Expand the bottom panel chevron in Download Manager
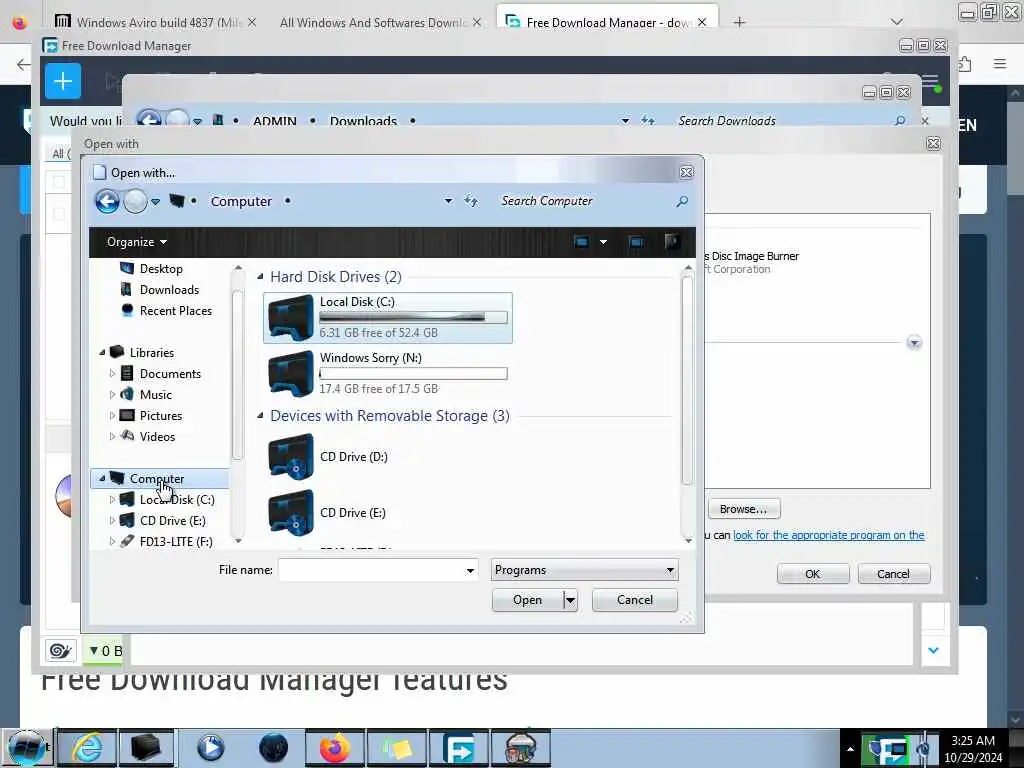The height and width of the screenshot is (768, 1024). [x=933, y=650]
